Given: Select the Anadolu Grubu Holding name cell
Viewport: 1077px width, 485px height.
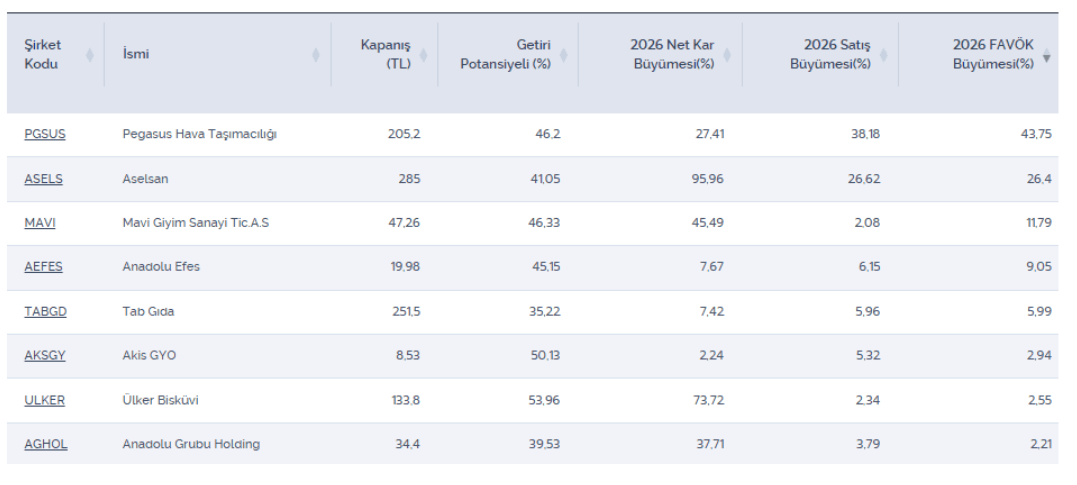Looking at the screenshot, I should click(190, 444).
